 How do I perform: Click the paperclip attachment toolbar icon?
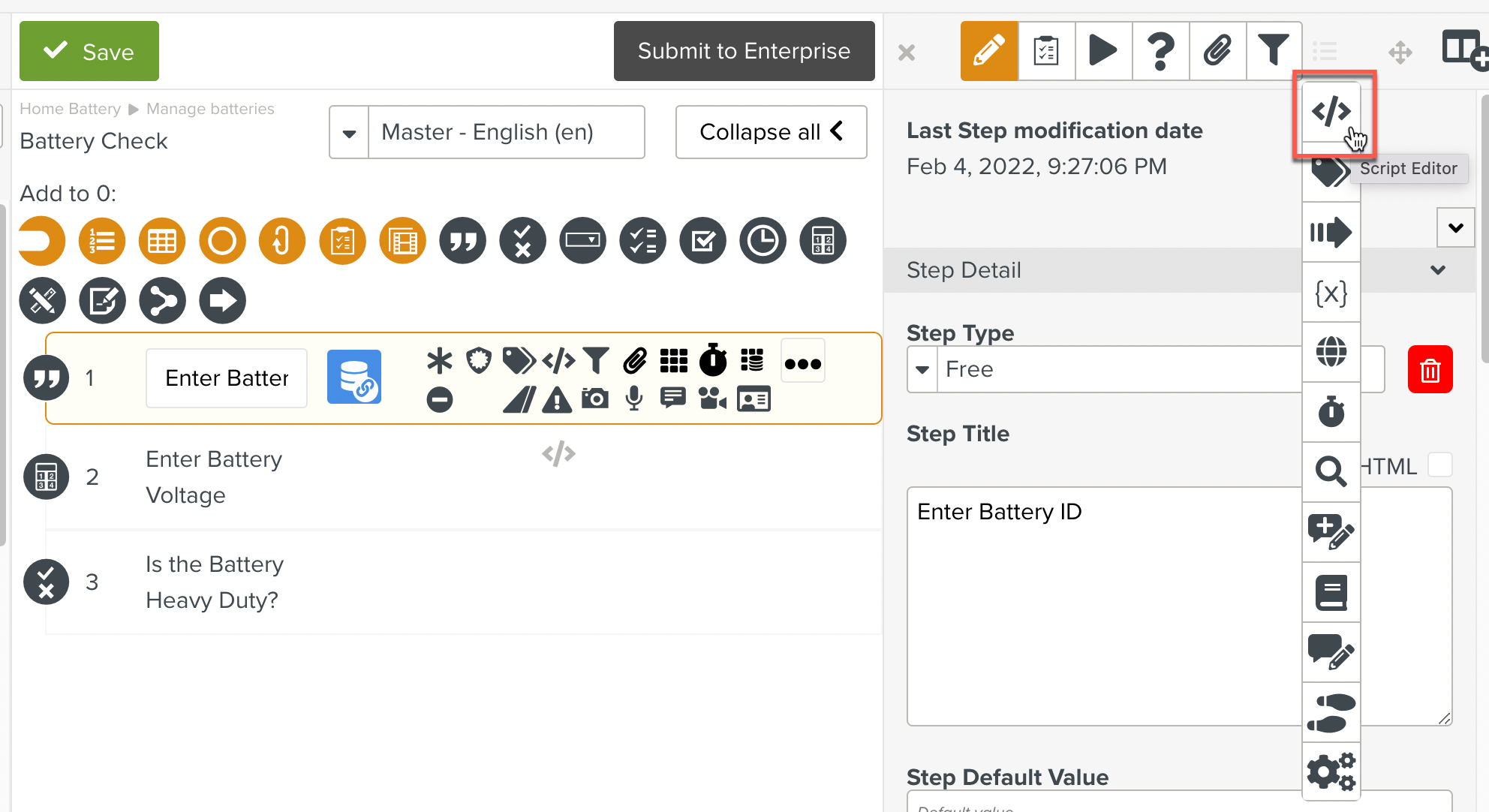coord(1217,51)
